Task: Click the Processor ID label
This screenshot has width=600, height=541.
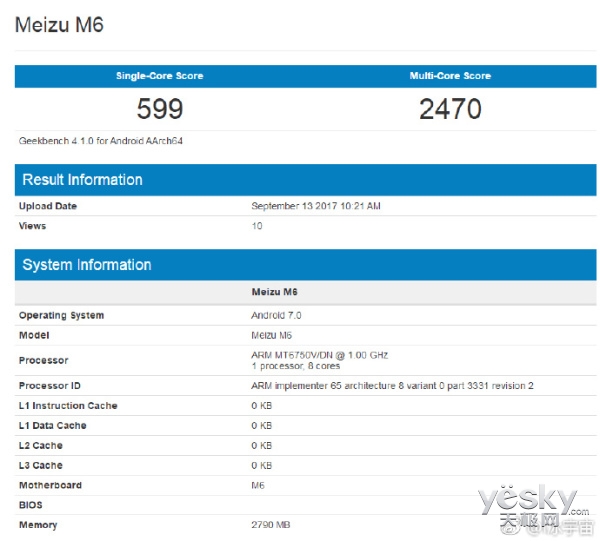Action: coord(50,386)
